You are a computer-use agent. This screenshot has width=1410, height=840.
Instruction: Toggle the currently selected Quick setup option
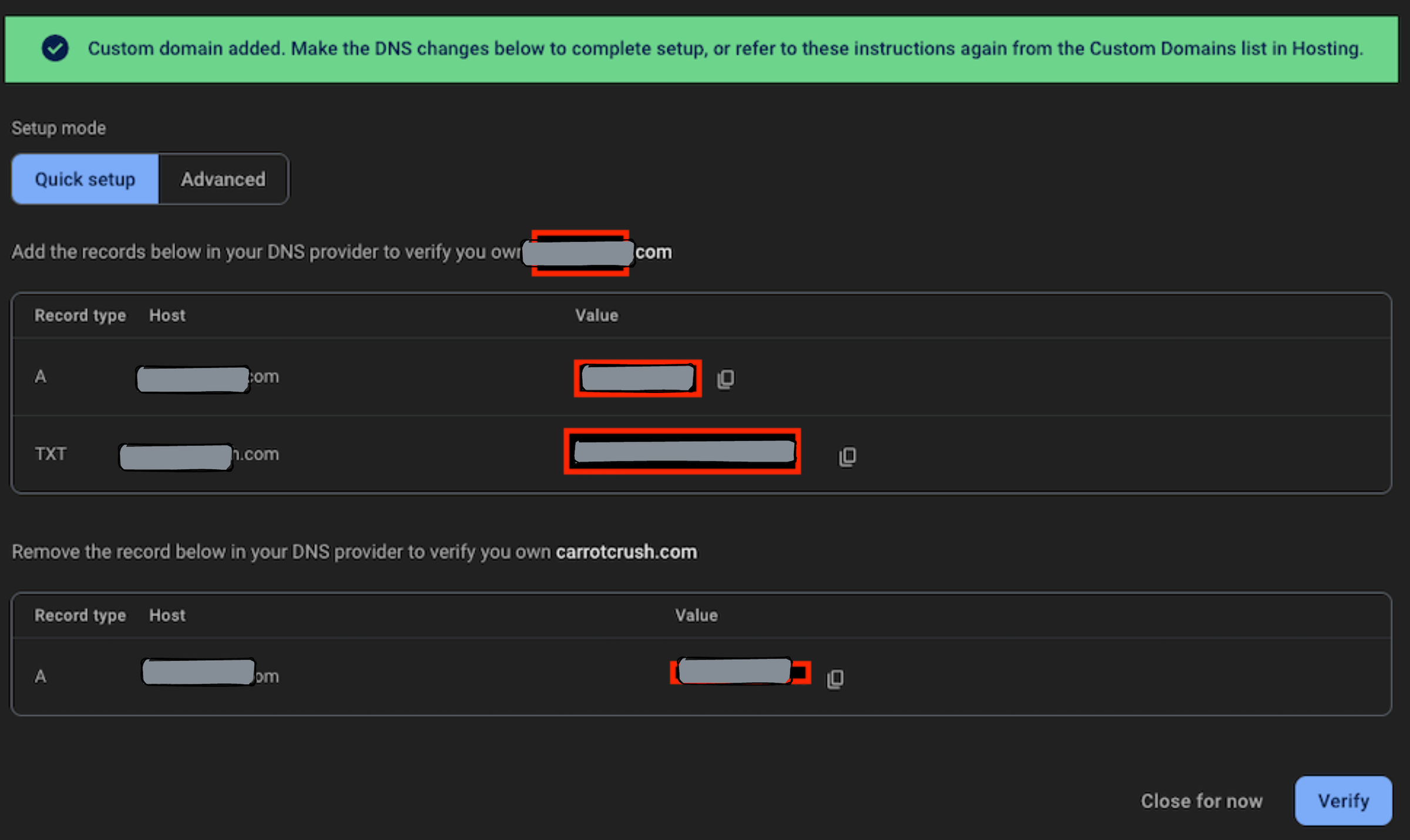tap(85, 179)
